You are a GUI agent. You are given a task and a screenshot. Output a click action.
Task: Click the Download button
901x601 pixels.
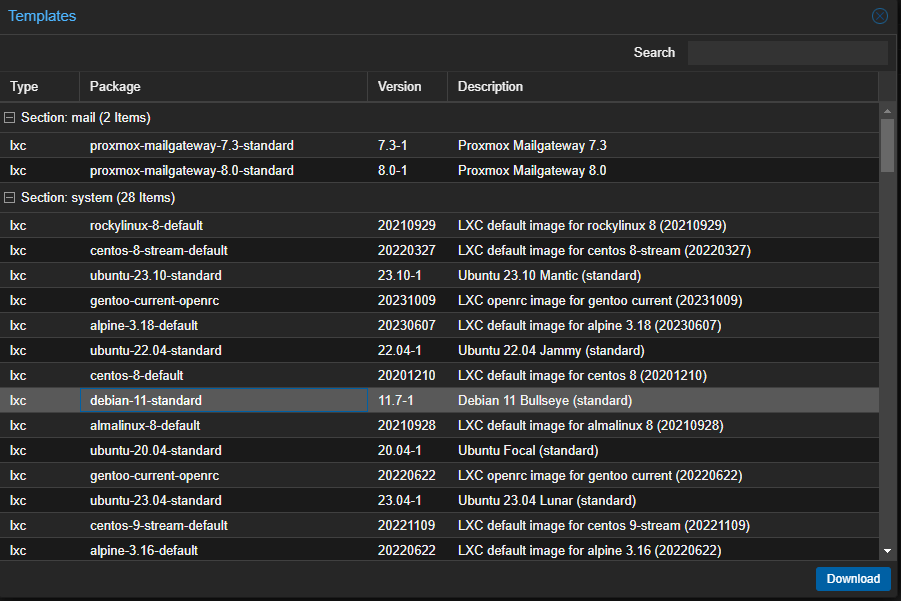pos(853,579)
